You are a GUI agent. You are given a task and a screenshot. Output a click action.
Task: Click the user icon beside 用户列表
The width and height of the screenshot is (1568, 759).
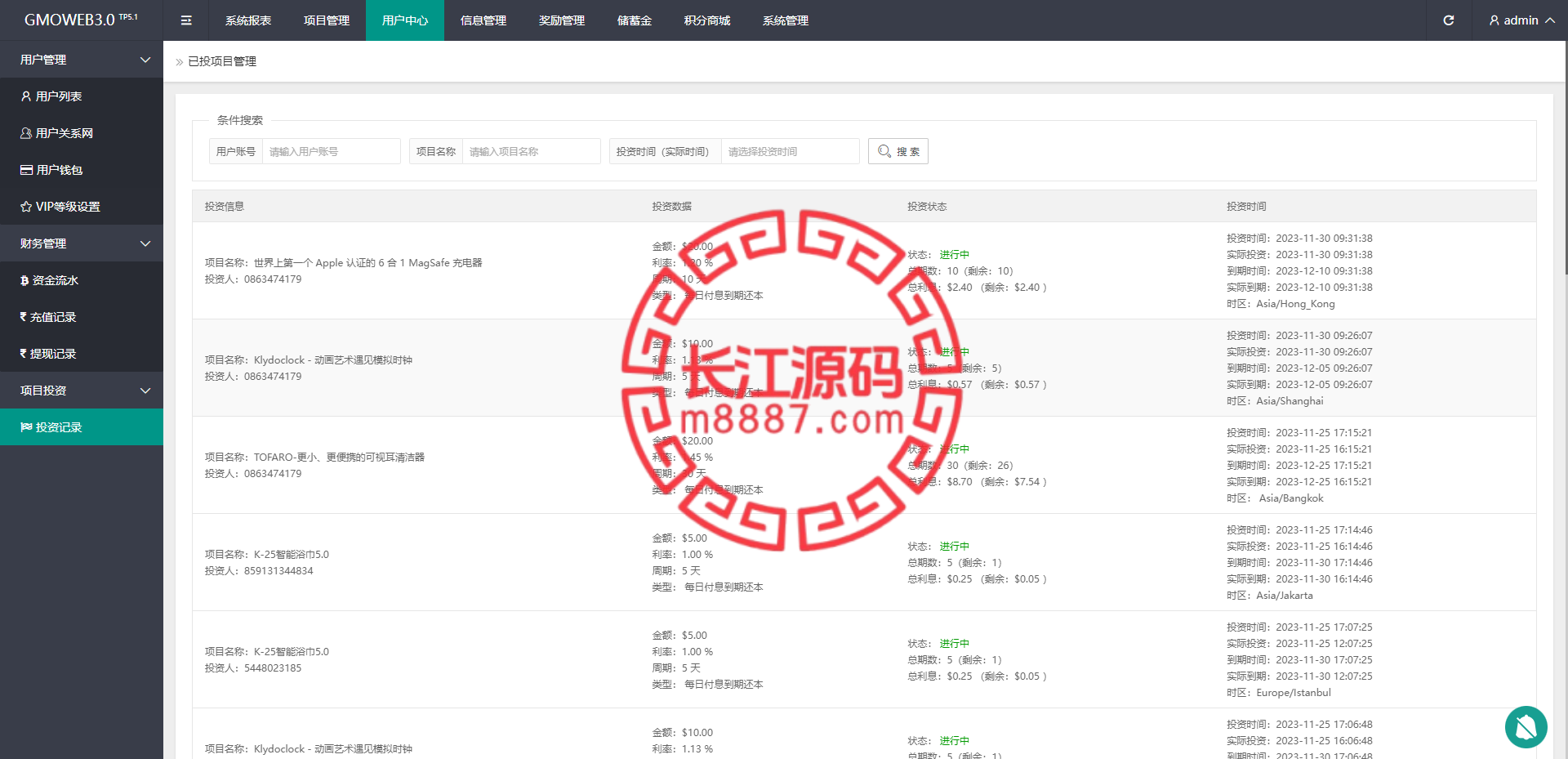coord(26,96)
